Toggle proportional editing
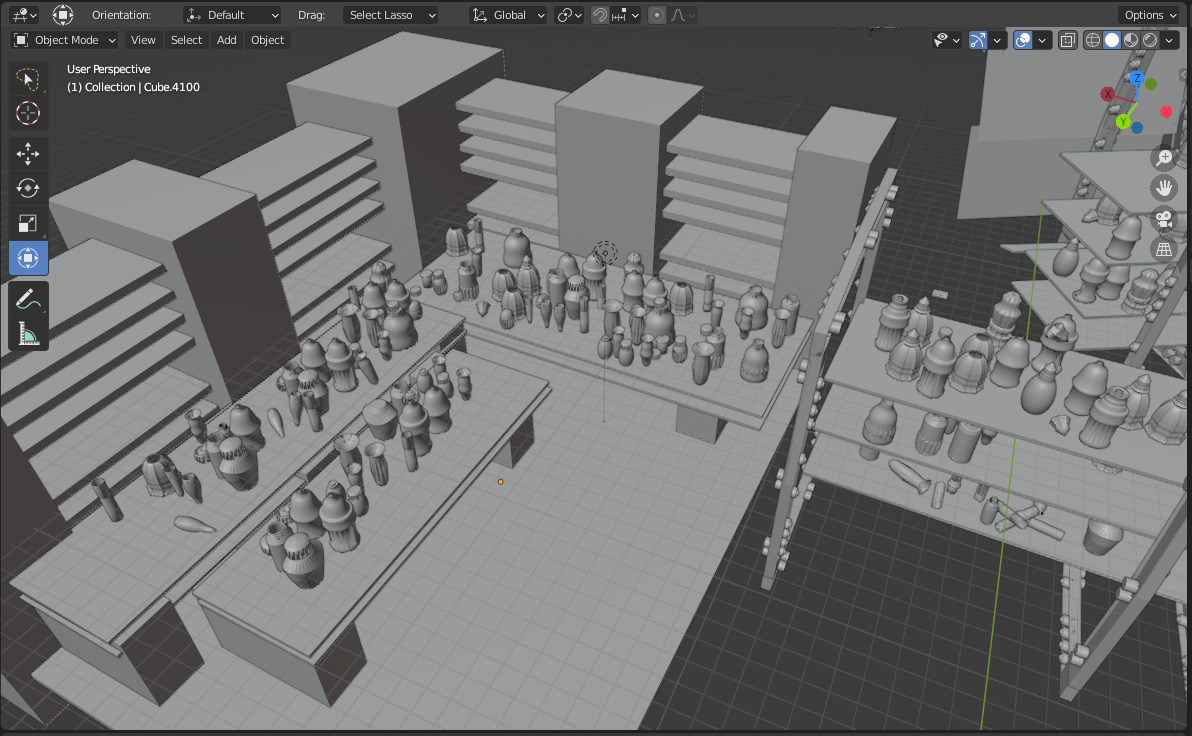Viewport: 1192px width, 736px height. pos(657,15)
